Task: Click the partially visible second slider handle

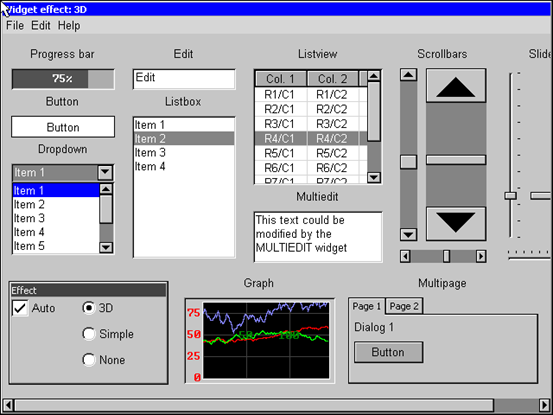Action: (x=540, y=196)
